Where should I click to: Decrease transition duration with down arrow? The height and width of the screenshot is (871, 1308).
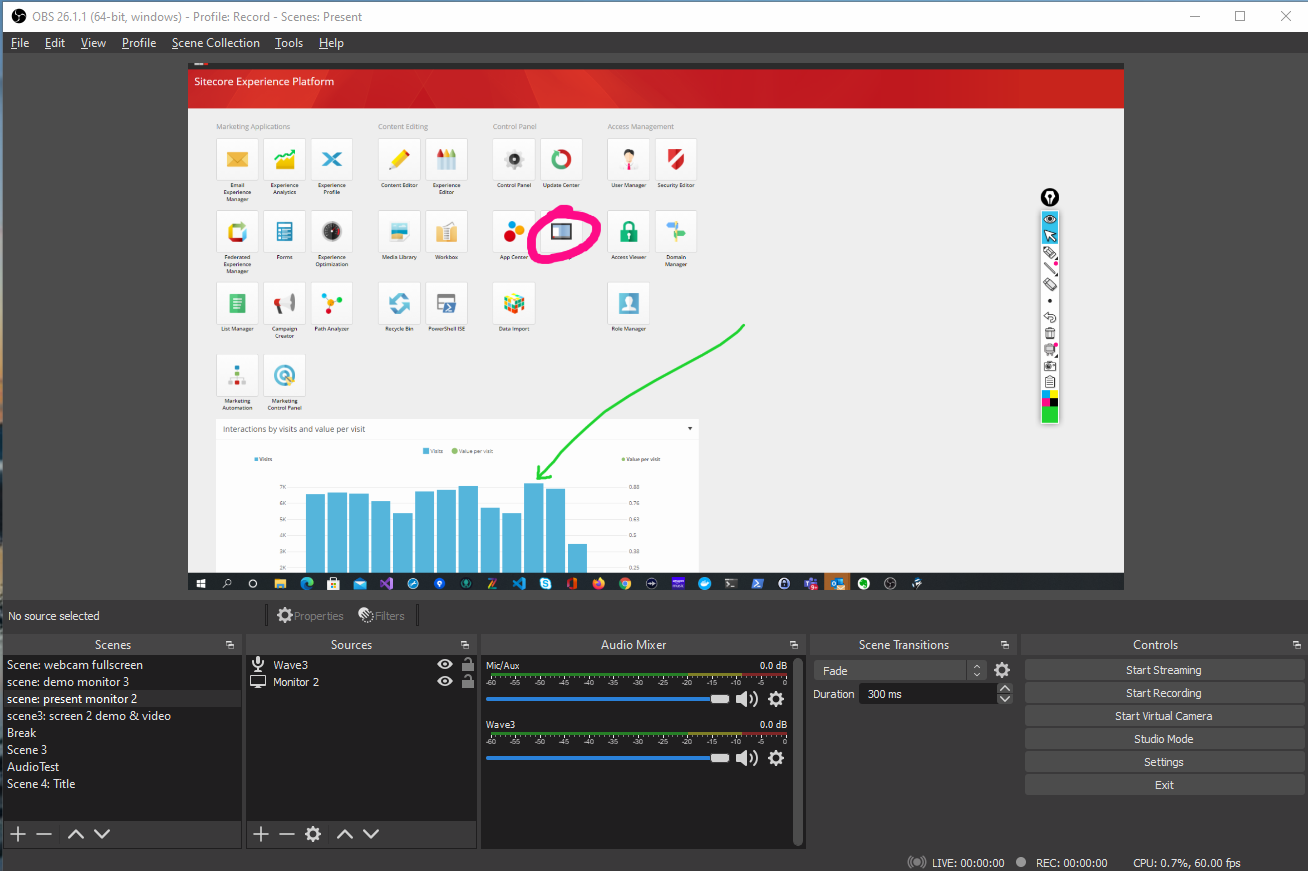[x=1005, y=699]
